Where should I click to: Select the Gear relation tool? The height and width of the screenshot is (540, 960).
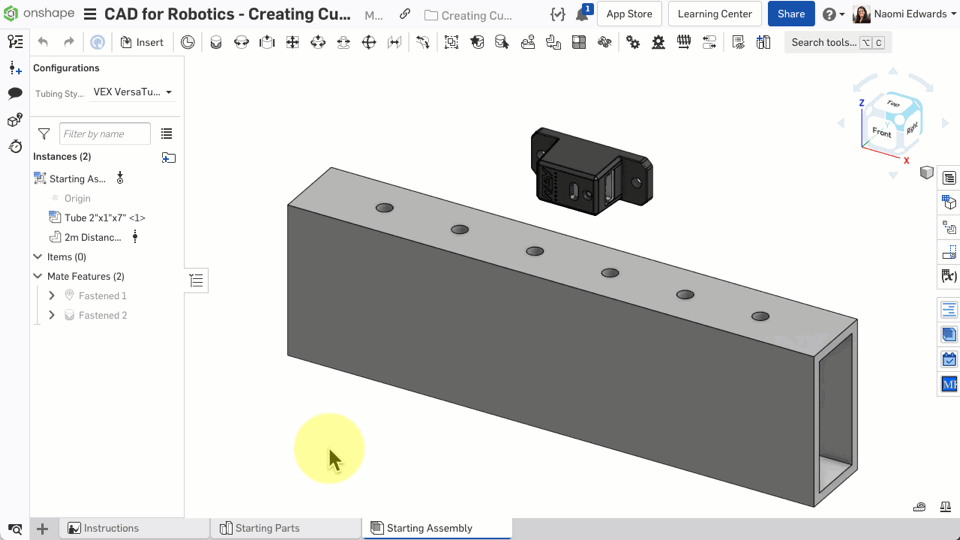pos(633,42)
